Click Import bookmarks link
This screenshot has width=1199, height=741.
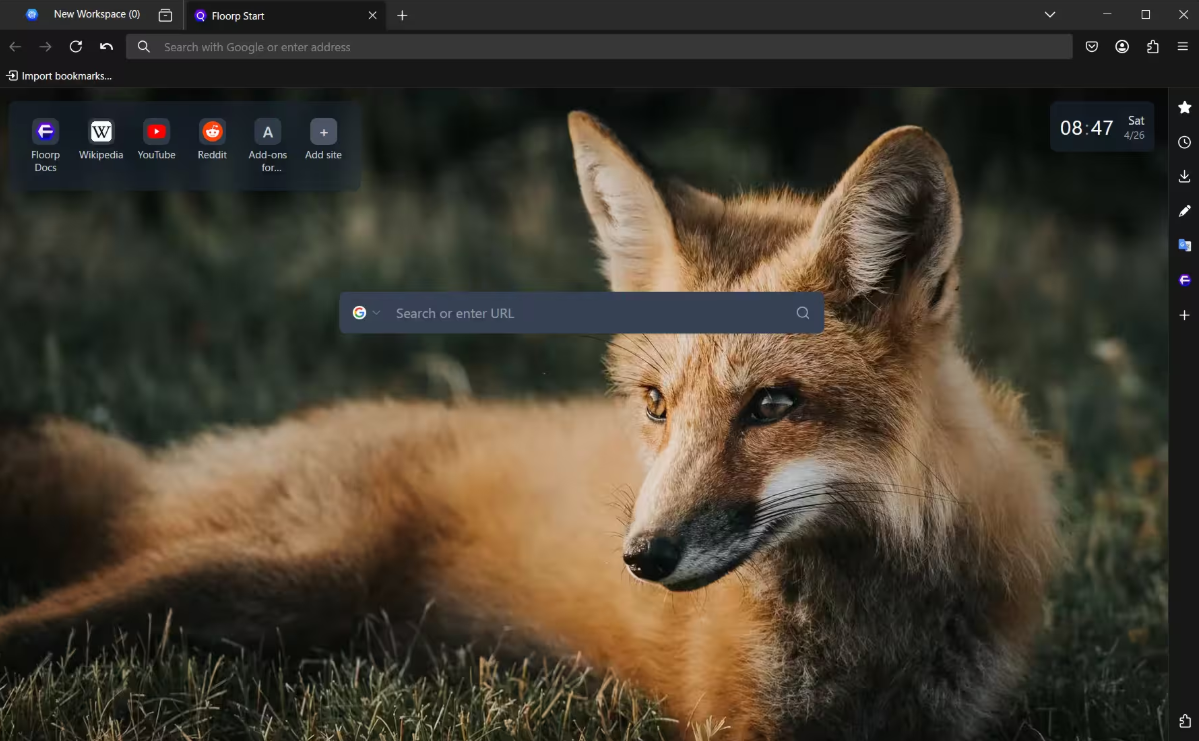[59, 76]
